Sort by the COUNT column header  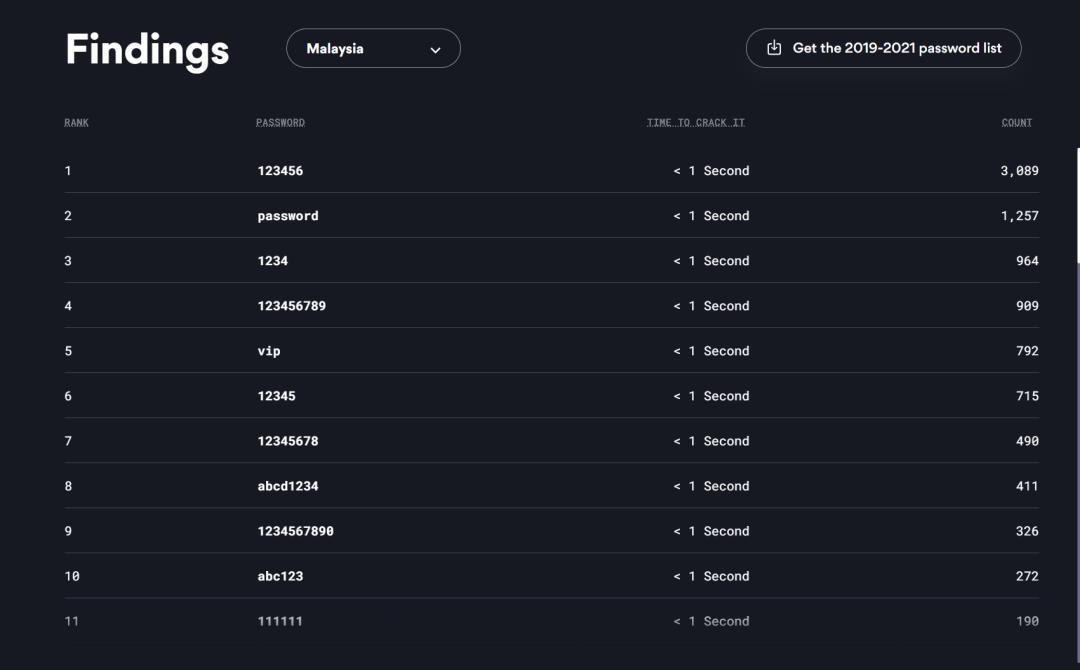click(1017, 123)
